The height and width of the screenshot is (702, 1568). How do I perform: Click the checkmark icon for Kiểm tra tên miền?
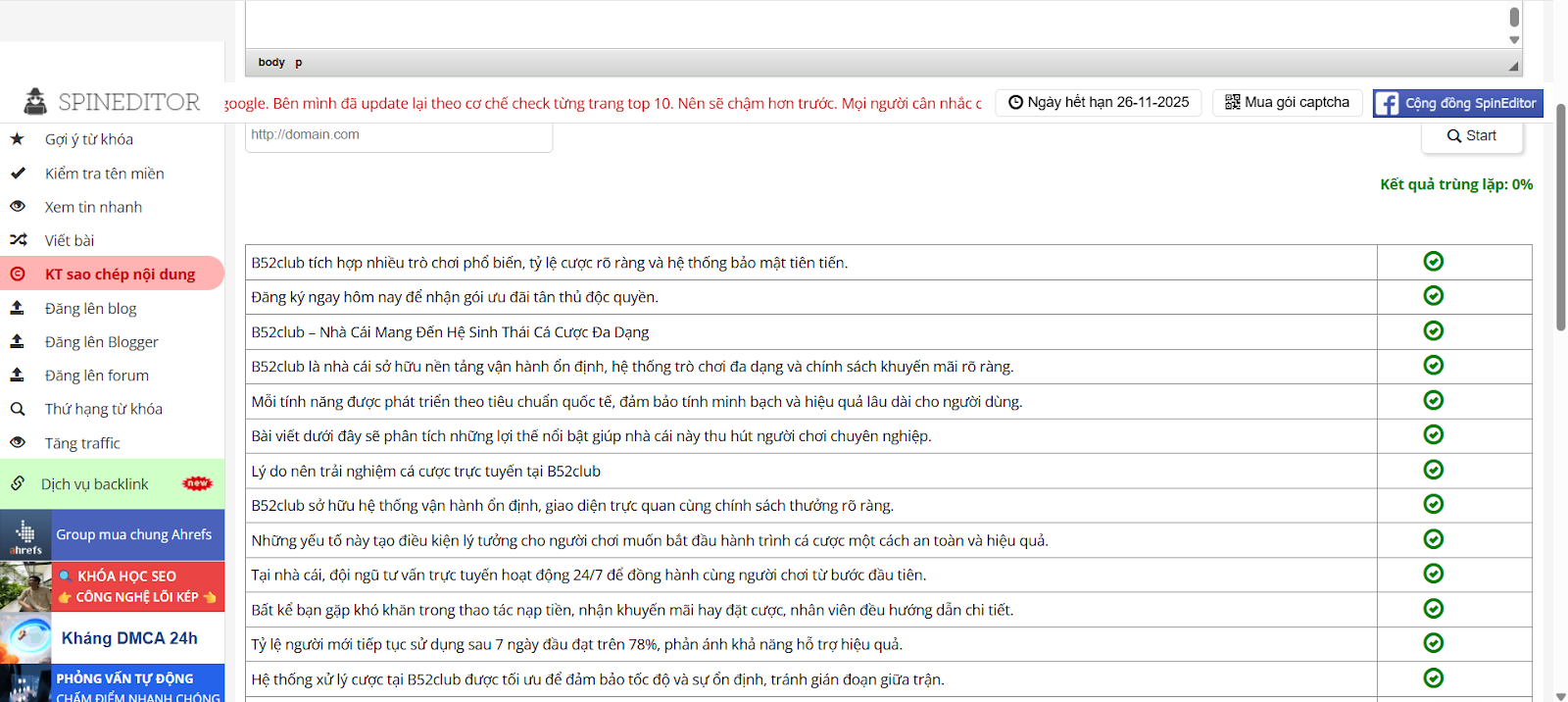[x=18, y=174]
